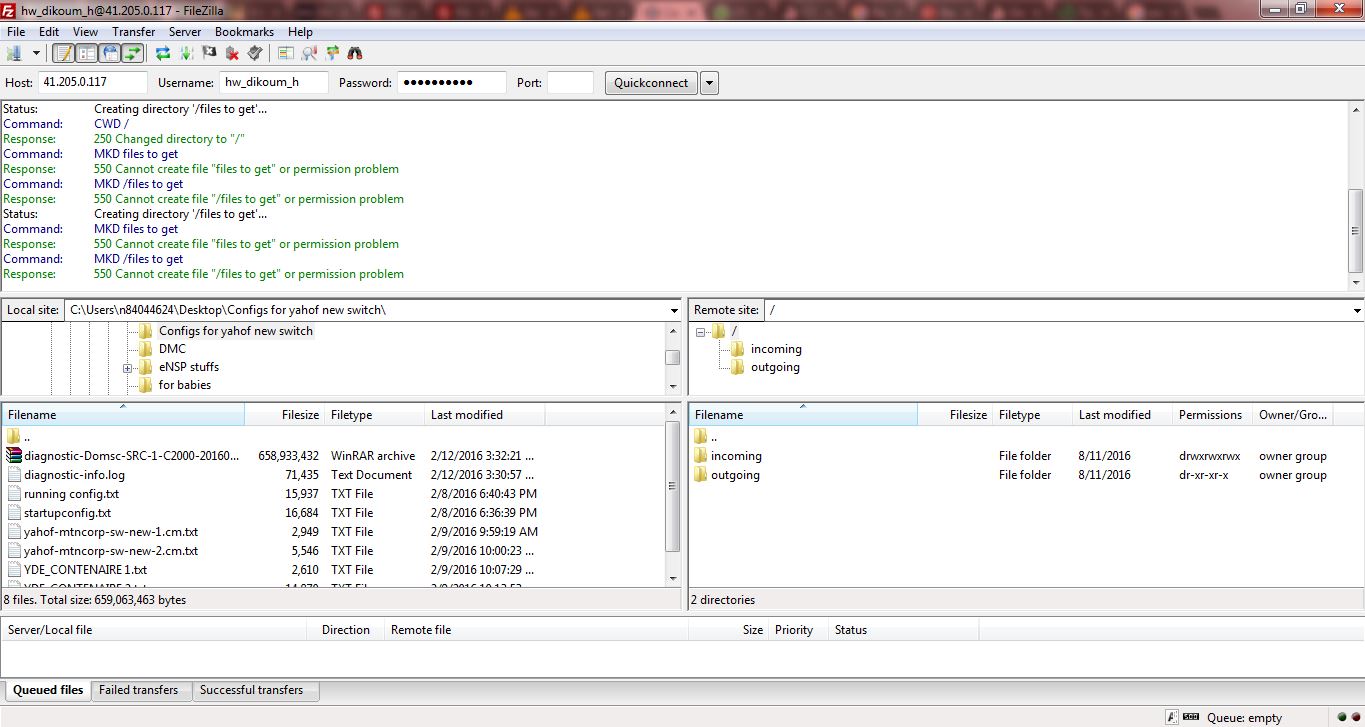Click the magnifying glass toolbar icon

click(309, 53)
